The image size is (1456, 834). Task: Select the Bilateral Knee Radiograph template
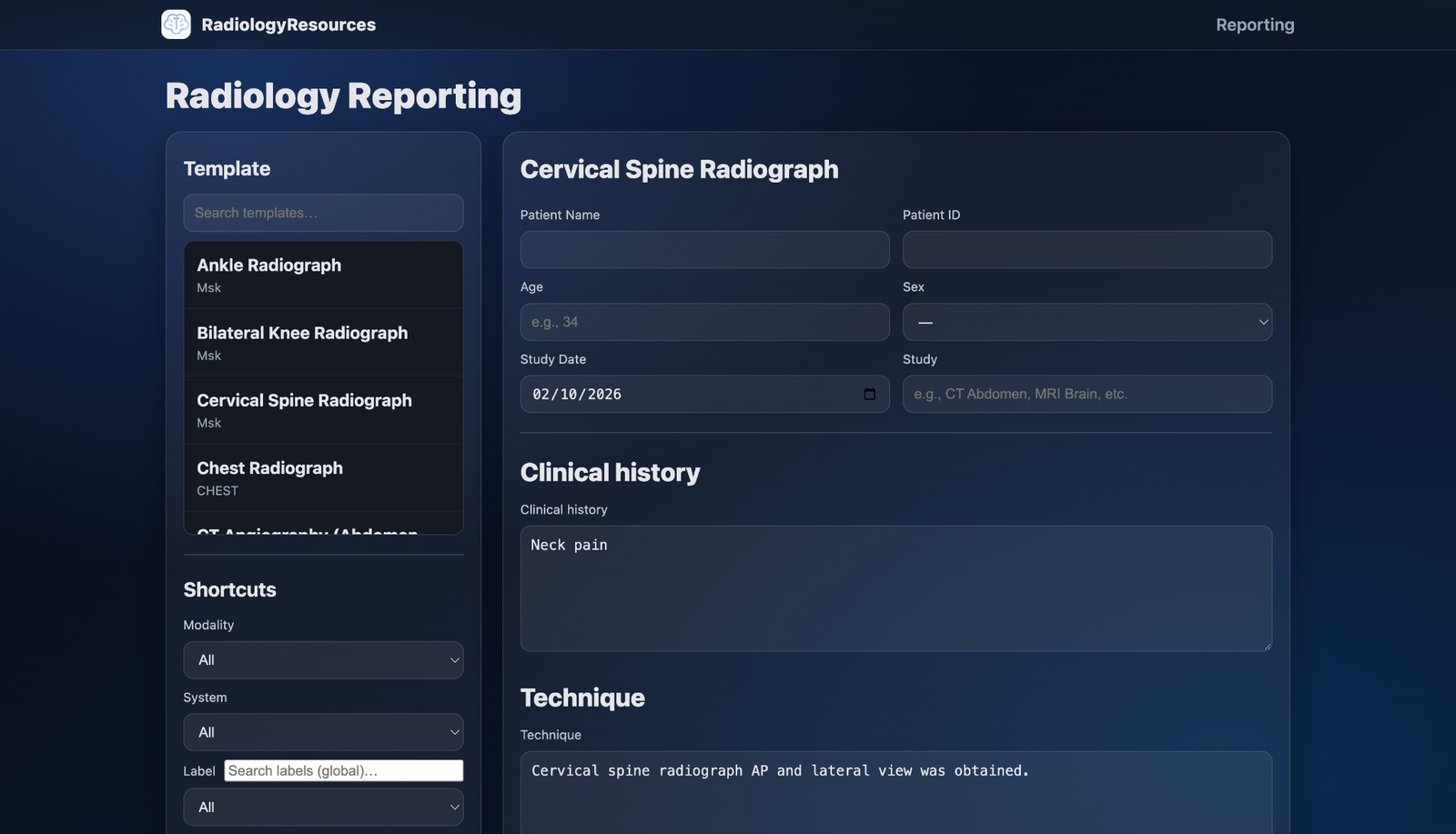coord(323,343)
